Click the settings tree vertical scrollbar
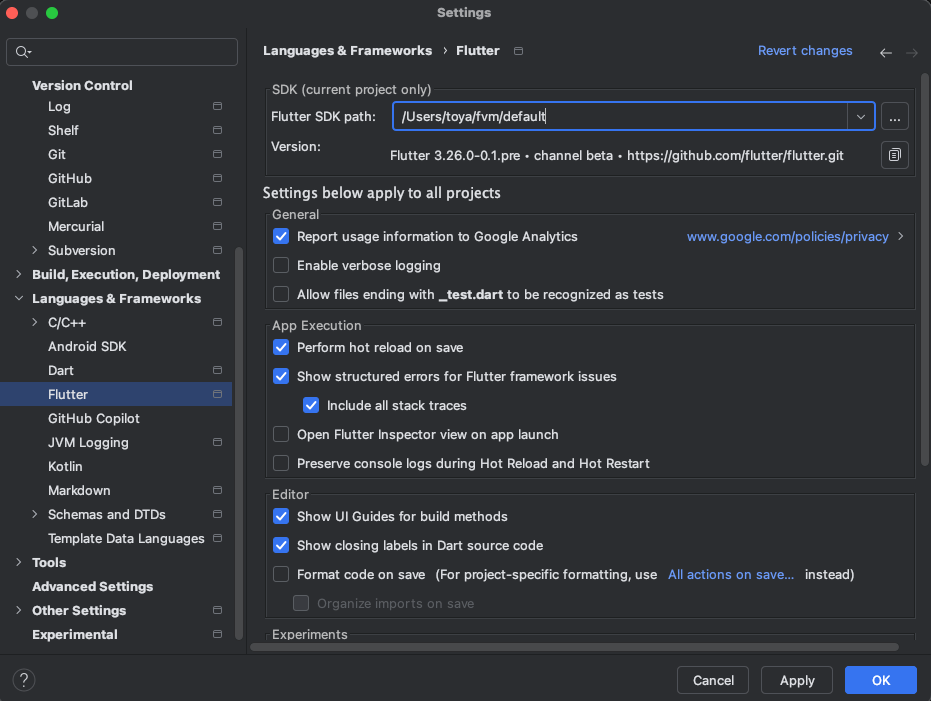 click(x=239, y=443)
